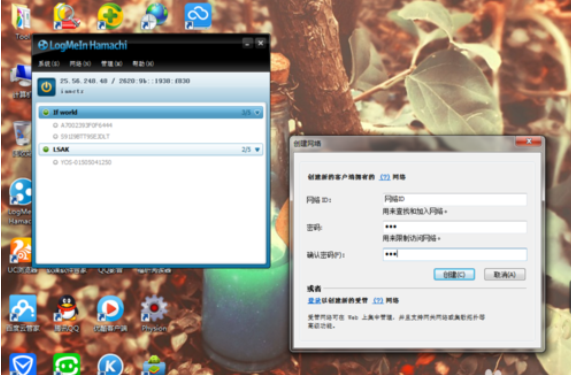Click the green status dot of LSAK
This screenshot has width=571, height=375.
tap(46, 150)
